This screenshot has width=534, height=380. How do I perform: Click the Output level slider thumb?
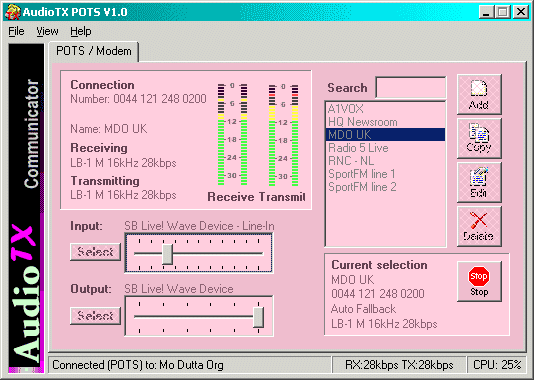258,317
